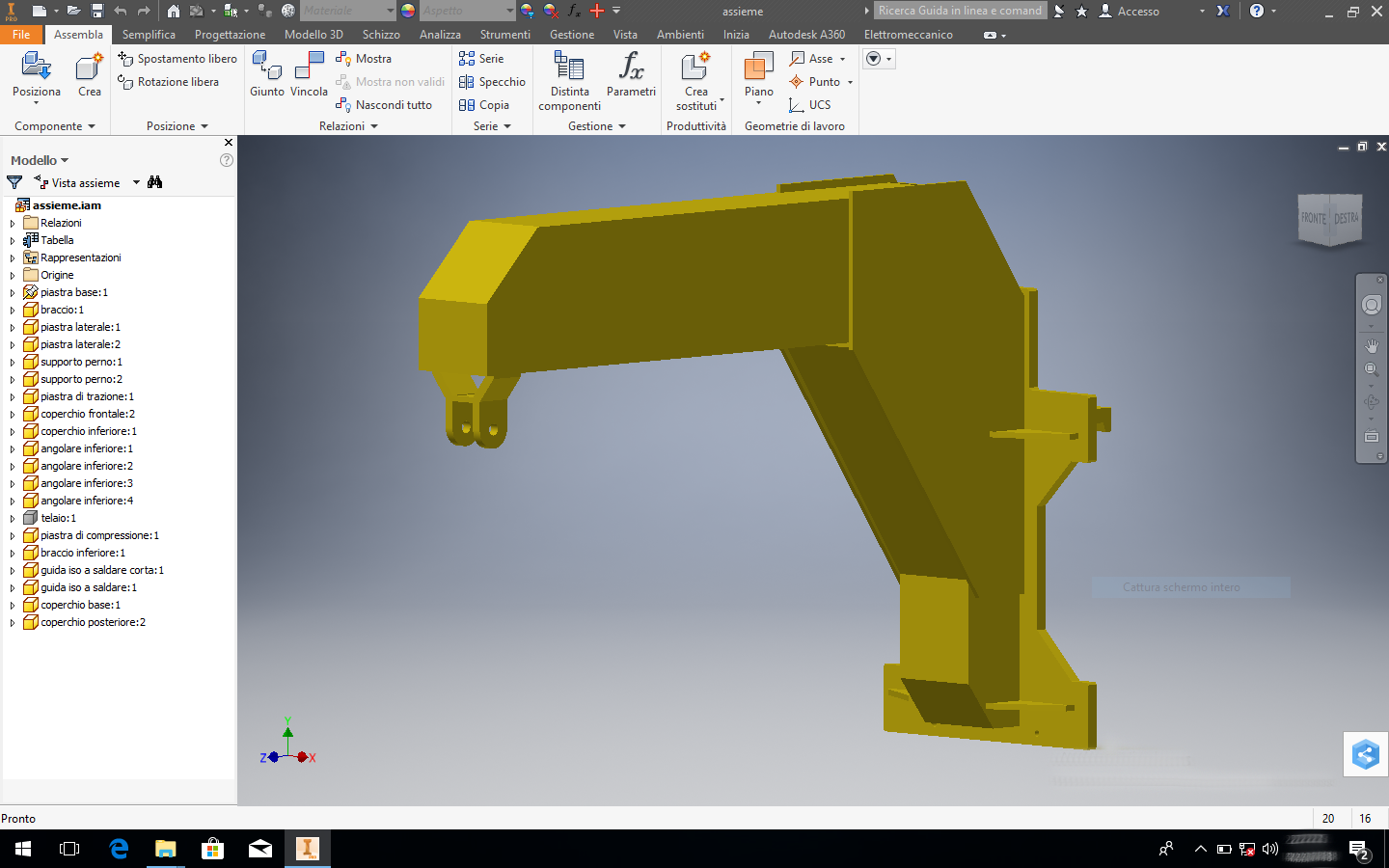This screenshot has height=868, width=1389.
Task: Click the full navigation wheel icon
Action: (x=1372, y=305)
